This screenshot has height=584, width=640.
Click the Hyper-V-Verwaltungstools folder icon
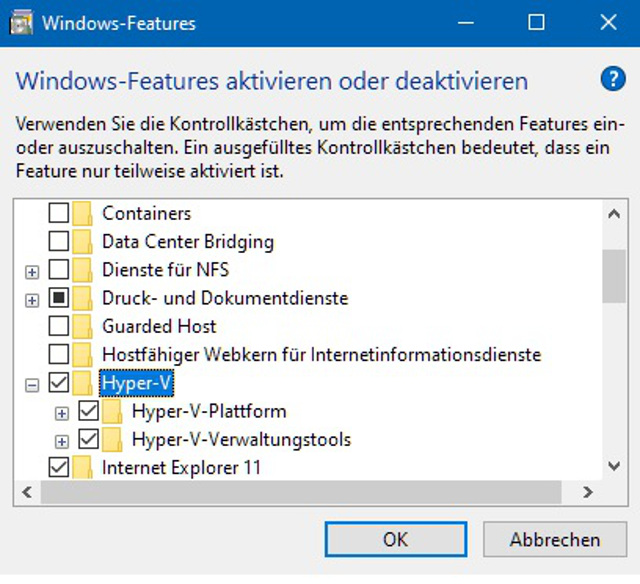pyautogui.click(x=112, y=439)
